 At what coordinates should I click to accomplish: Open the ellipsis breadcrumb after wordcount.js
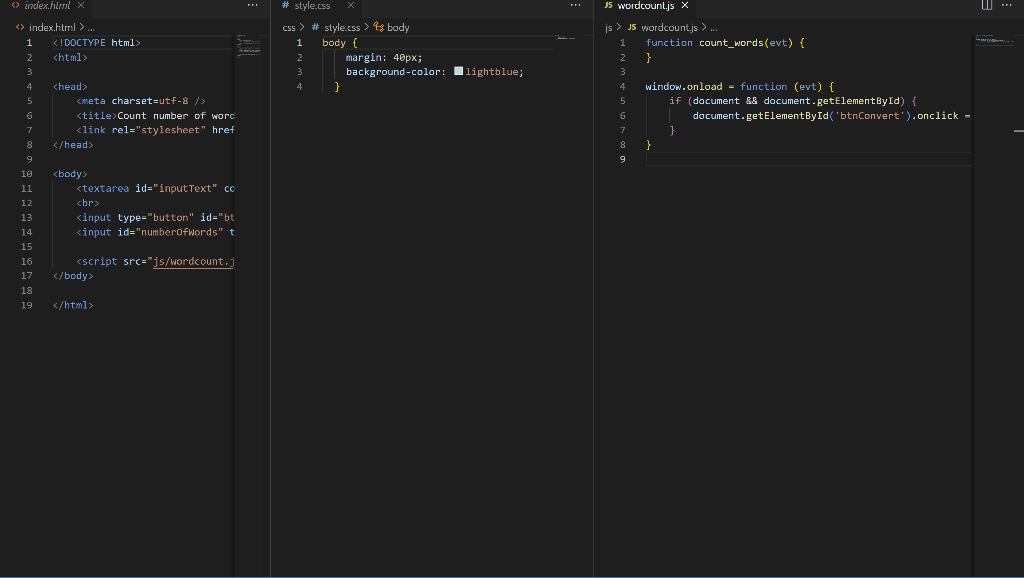point(714,27)
